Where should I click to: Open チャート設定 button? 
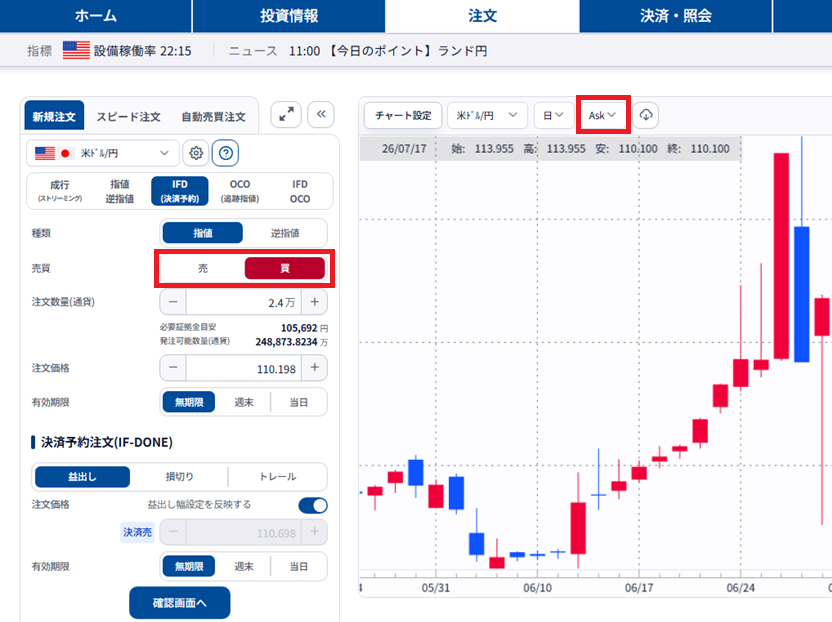click(403, 115)
